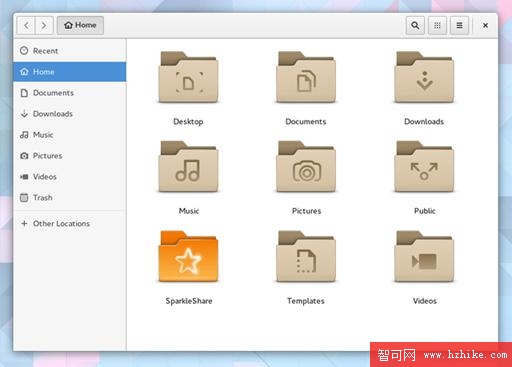Click the Templates folder name label
The height and width of the screenshot is (367, 512).
pos(306,301)
